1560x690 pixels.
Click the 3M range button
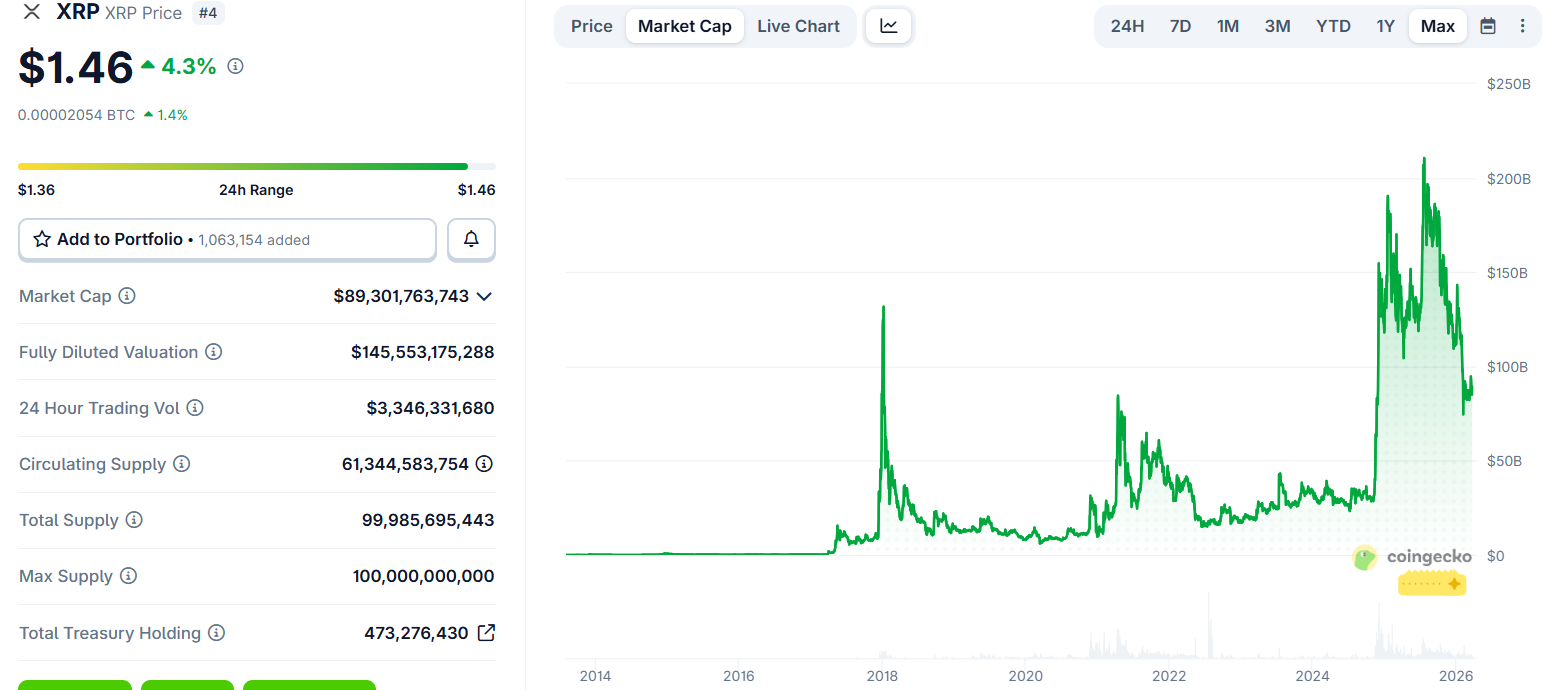tap(1277, 26)
